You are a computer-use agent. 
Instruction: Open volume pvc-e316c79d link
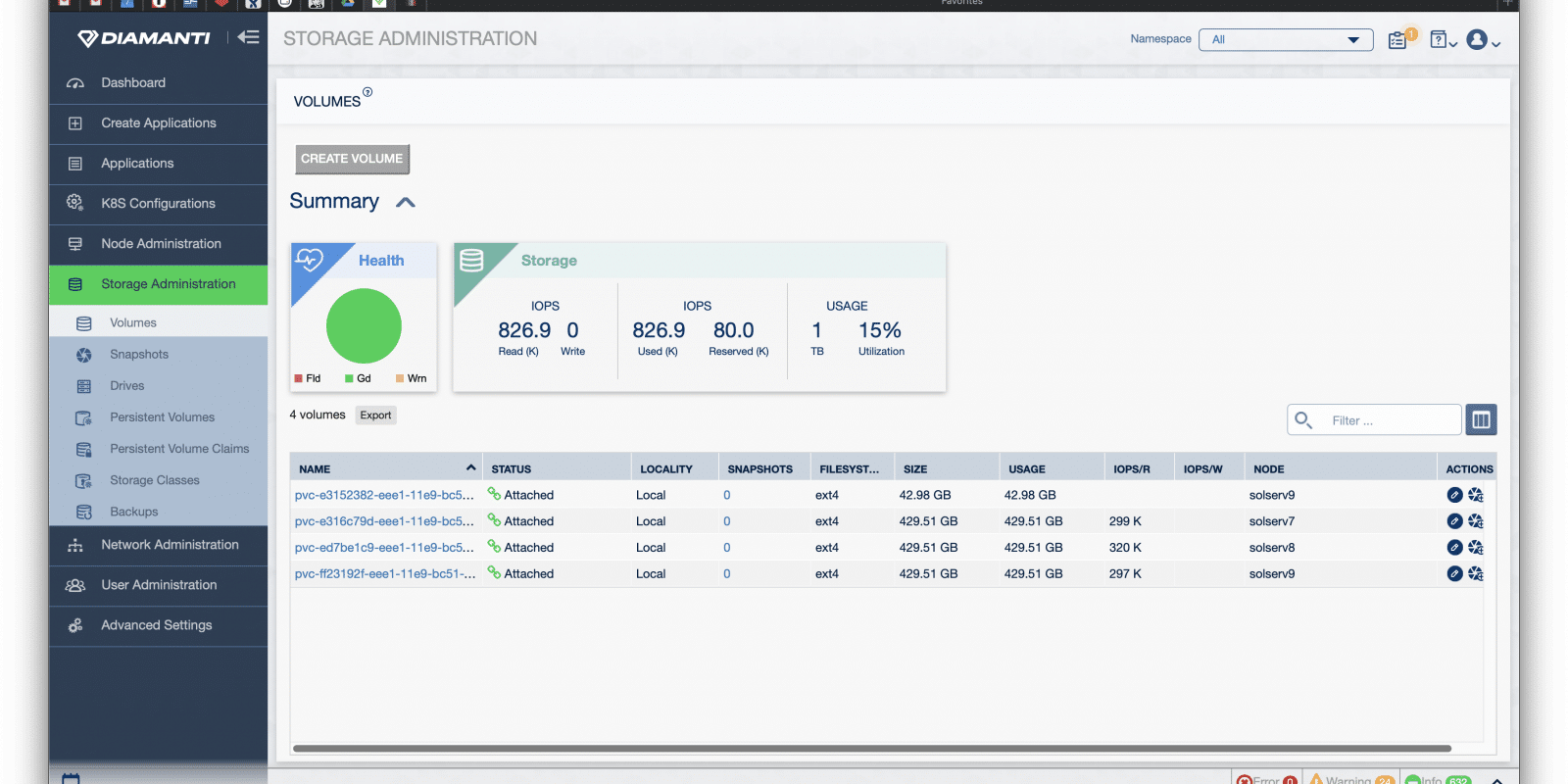tap(384, 522)
